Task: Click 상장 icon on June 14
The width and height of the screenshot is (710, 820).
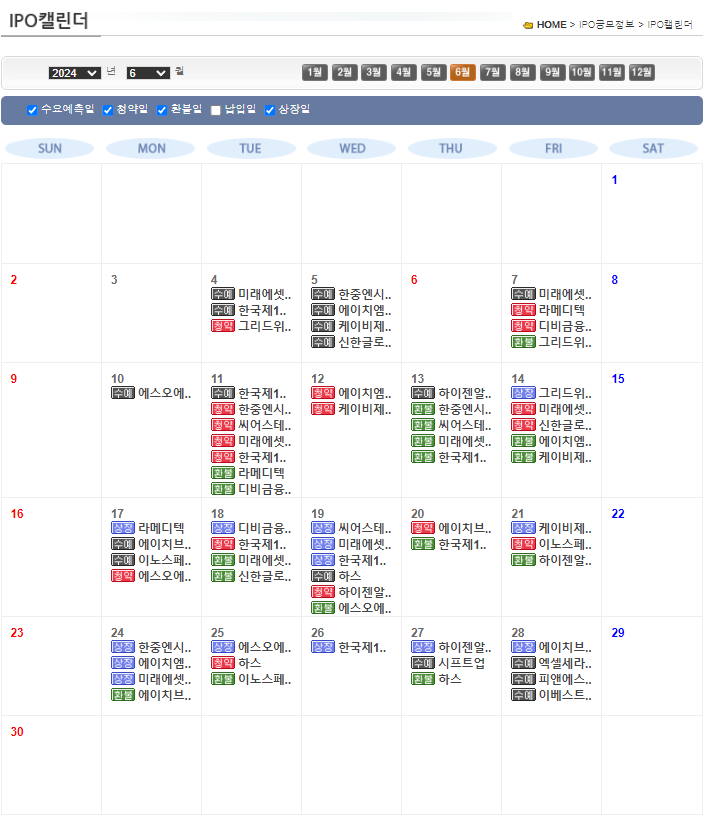Action: click(x=523, y=393)
